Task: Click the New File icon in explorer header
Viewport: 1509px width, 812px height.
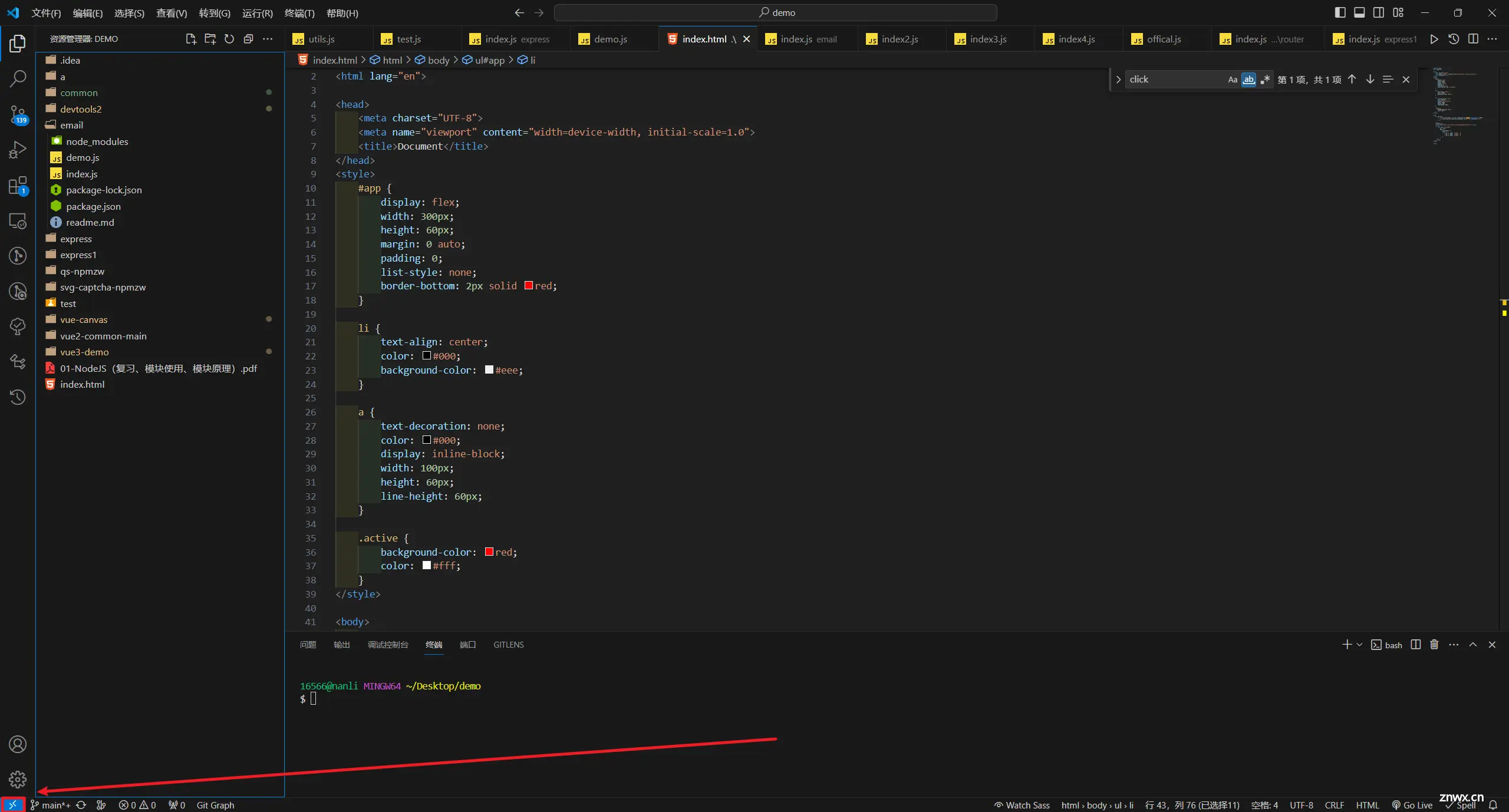Action: 190,39
